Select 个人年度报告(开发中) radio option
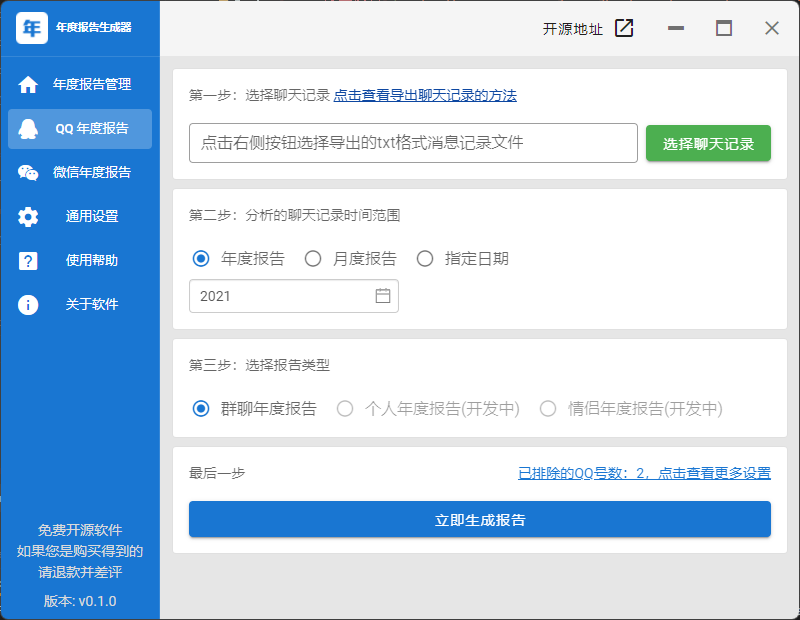 click(x=345, y=409)
